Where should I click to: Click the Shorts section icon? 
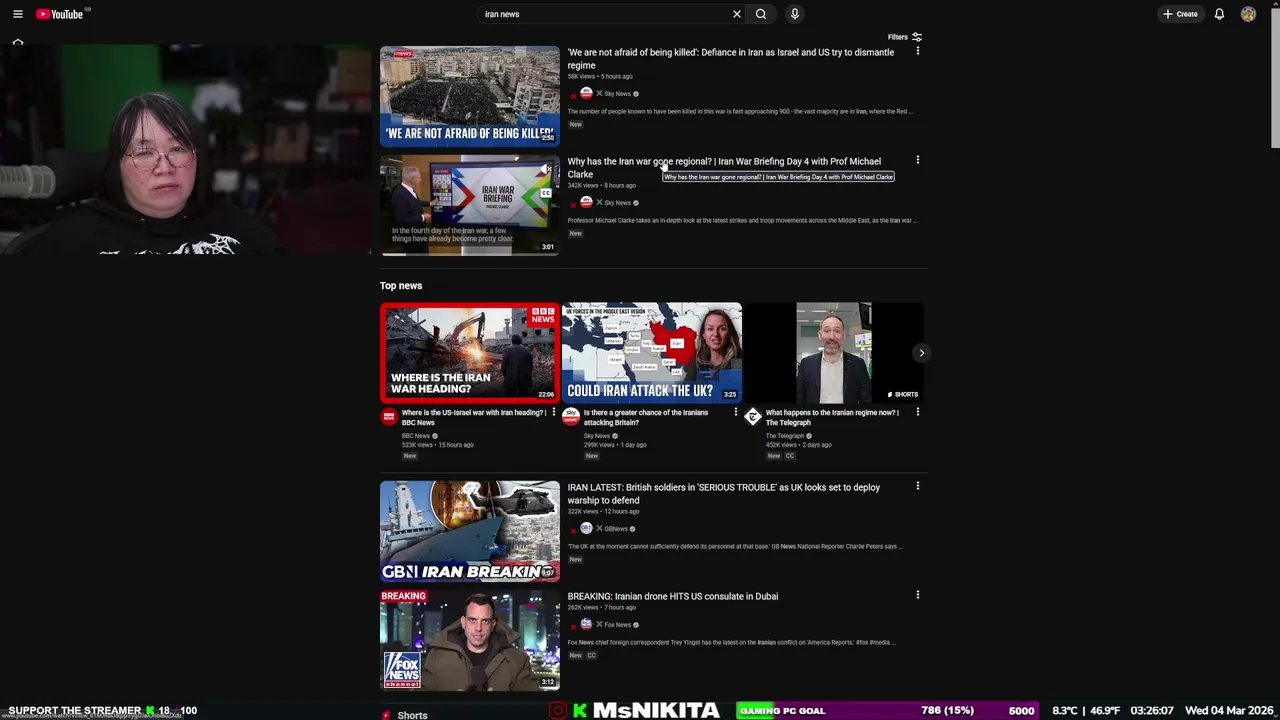(x=386, y=715)
